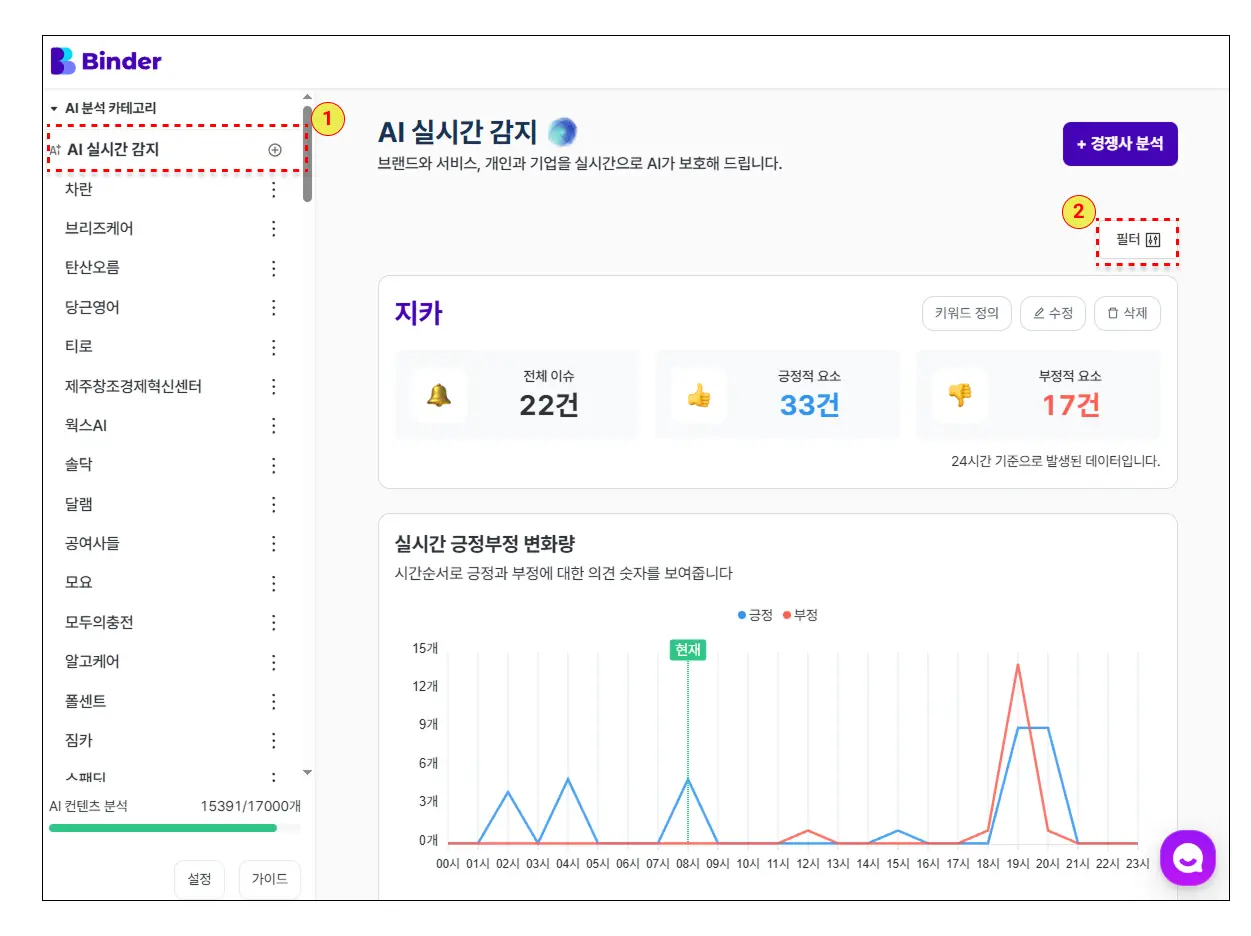Click plus icon beside AI 실시간 감지
This screenshot has width=1251, height=936.
tap(275, 150)
